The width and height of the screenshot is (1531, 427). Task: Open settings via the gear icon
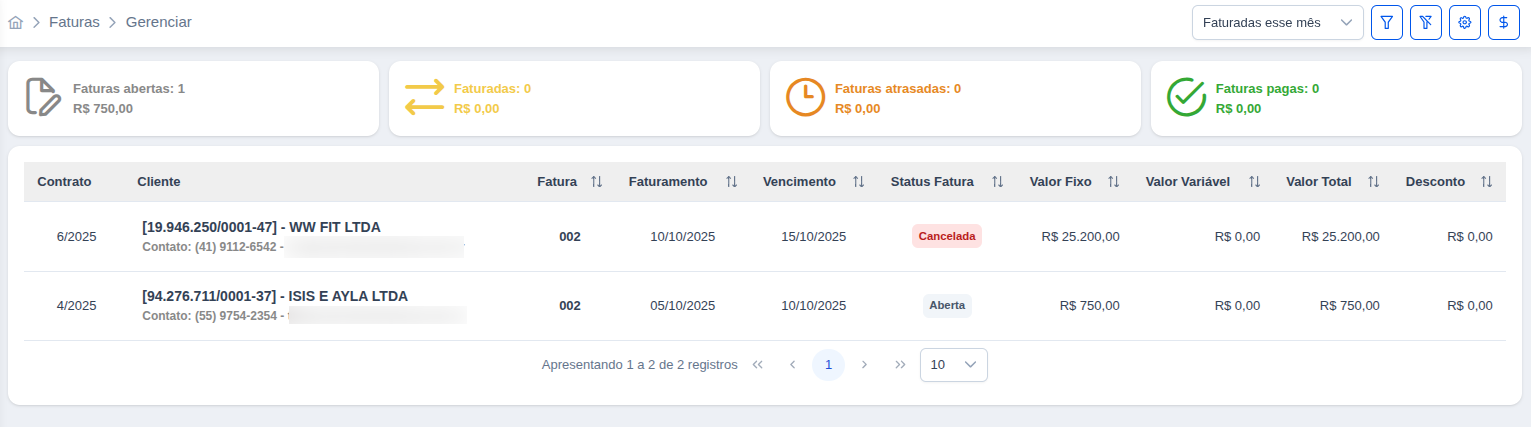[x=1465, y=22]
